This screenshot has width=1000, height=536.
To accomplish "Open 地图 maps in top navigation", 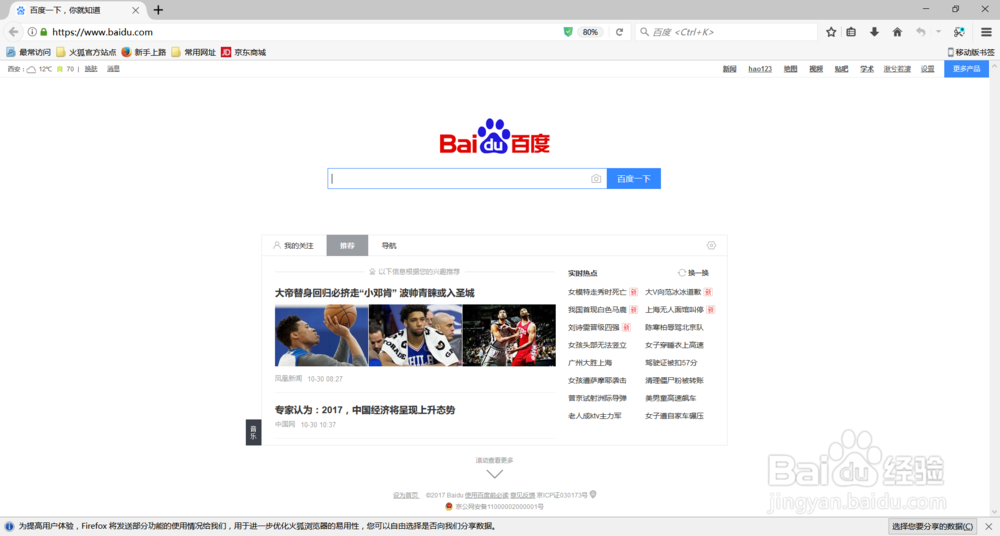I will (790, 69).
